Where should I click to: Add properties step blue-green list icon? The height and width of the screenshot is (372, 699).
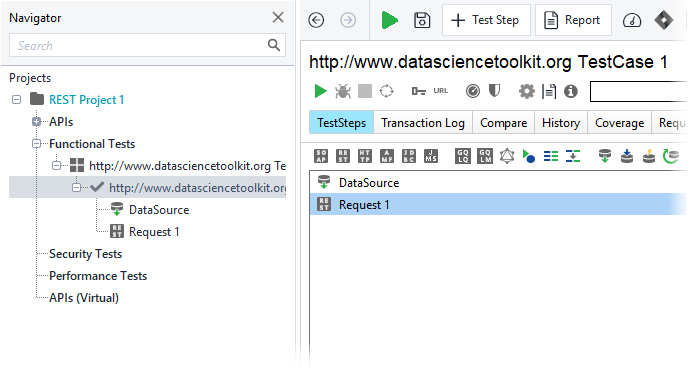[551, 156]
